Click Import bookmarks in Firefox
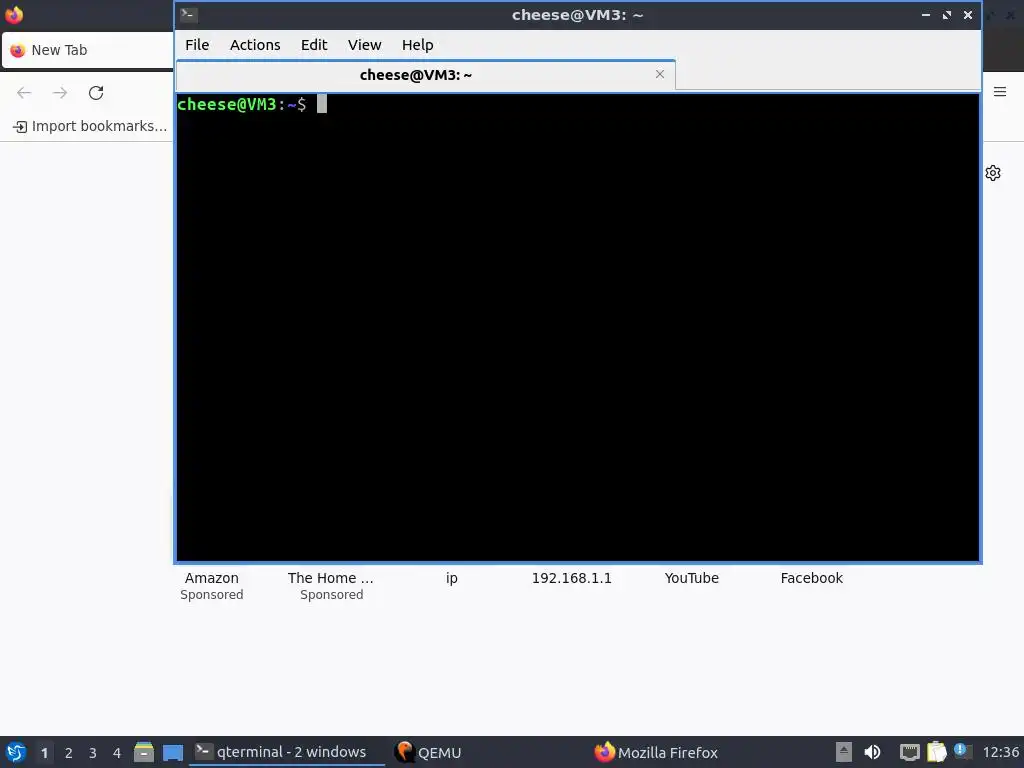Image resolution: width=1024 pixels, height=768 pixels. tap(90, 126)
